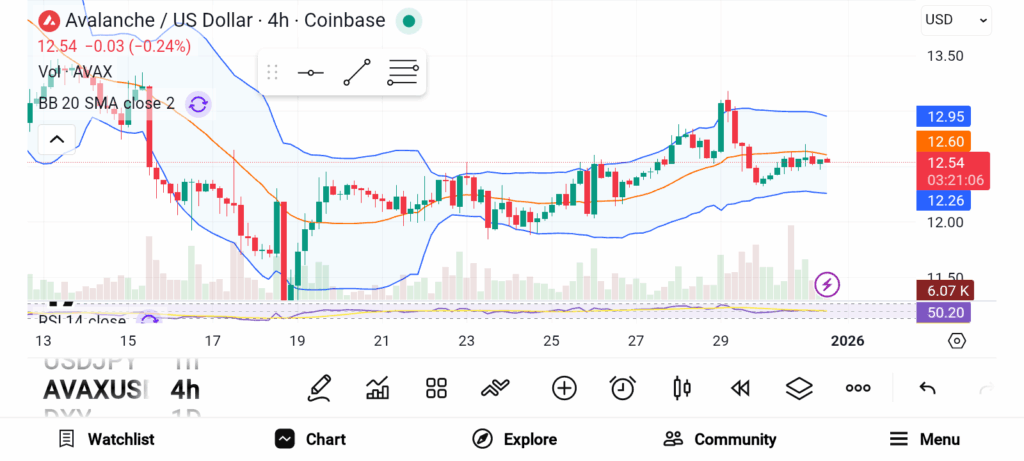This screenshot has width=1024, height=461.
Task: Toggle the market status green dot
Action: click(x=407, y=20)
